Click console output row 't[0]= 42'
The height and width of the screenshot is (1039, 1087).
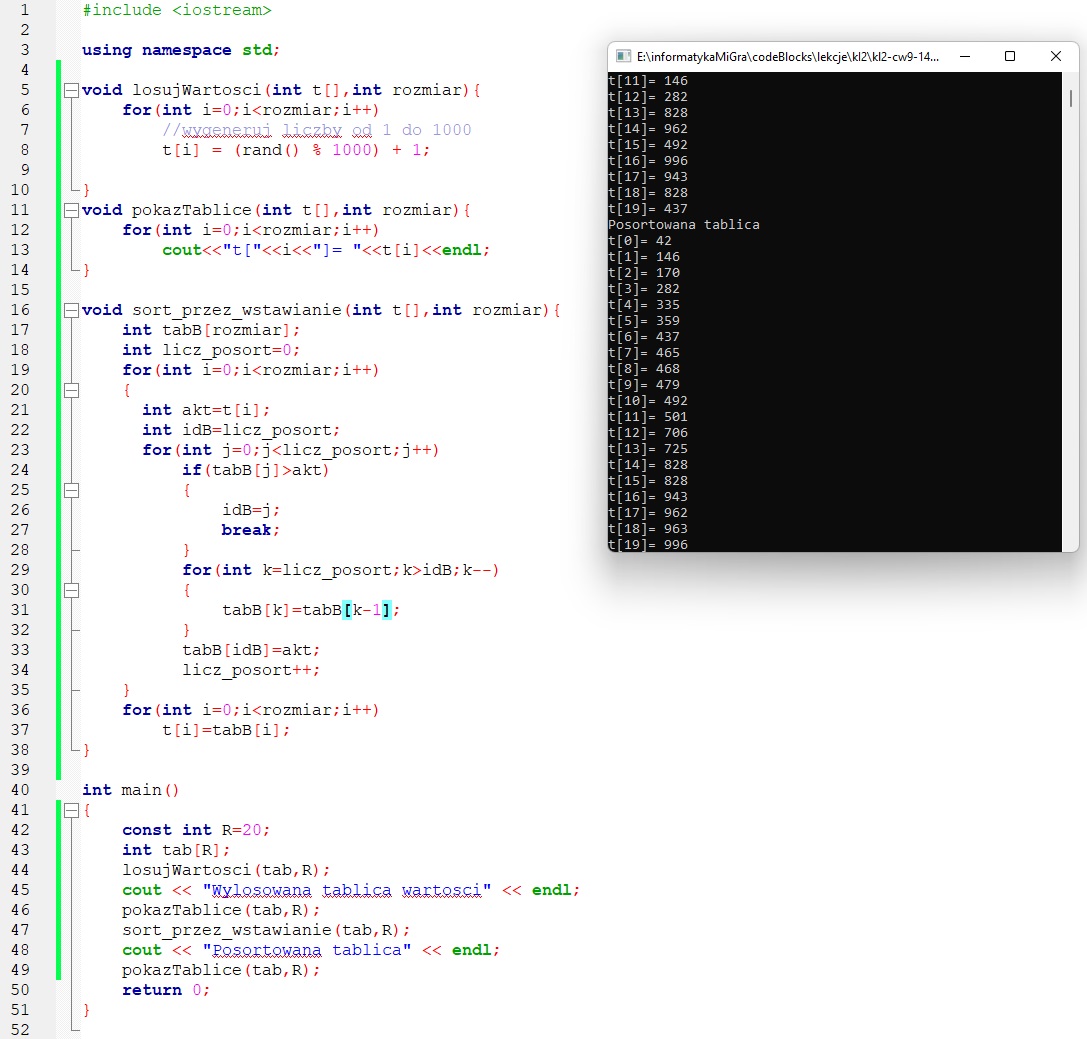click(x=640, y=241)
